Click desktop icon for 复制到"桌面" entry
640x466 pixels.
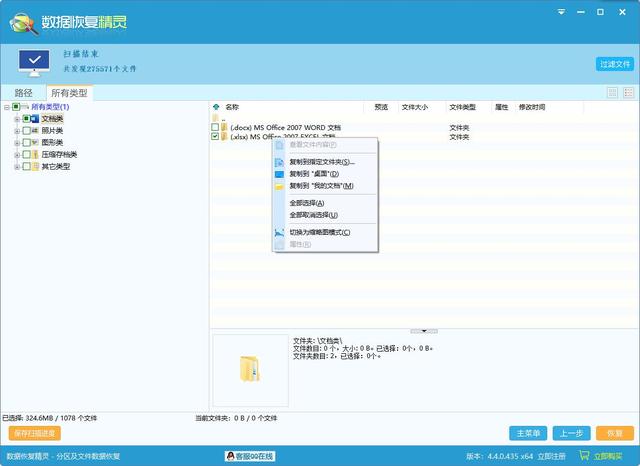279,174
